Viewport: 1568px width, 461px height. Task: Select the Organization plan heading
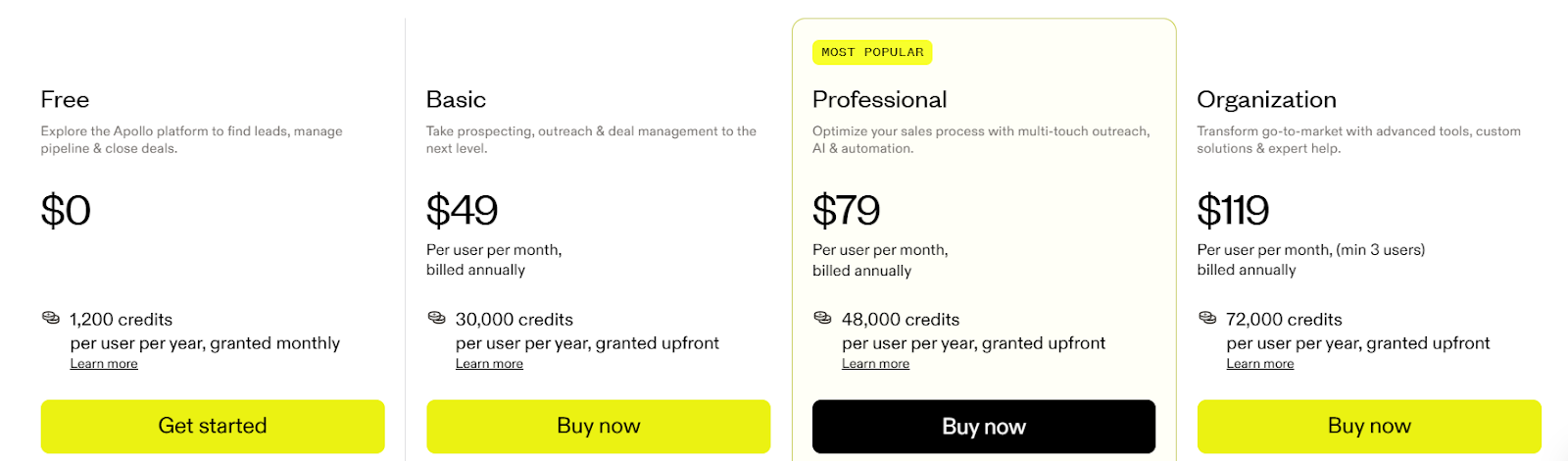coord(1266,100)
